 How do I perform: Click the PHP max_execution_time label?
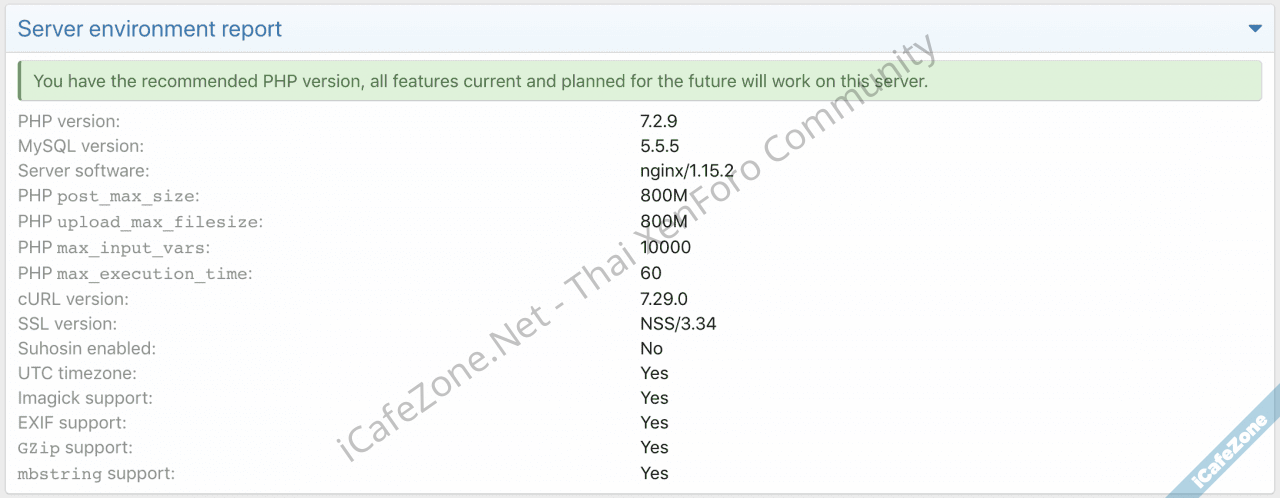(135, 273)
